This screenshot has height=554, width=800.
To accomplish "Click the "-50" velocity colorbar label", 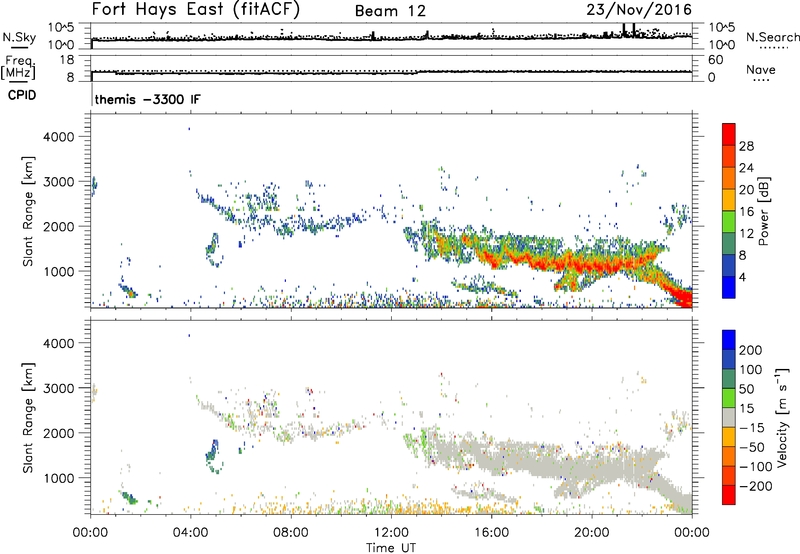I will coord(754,447).
